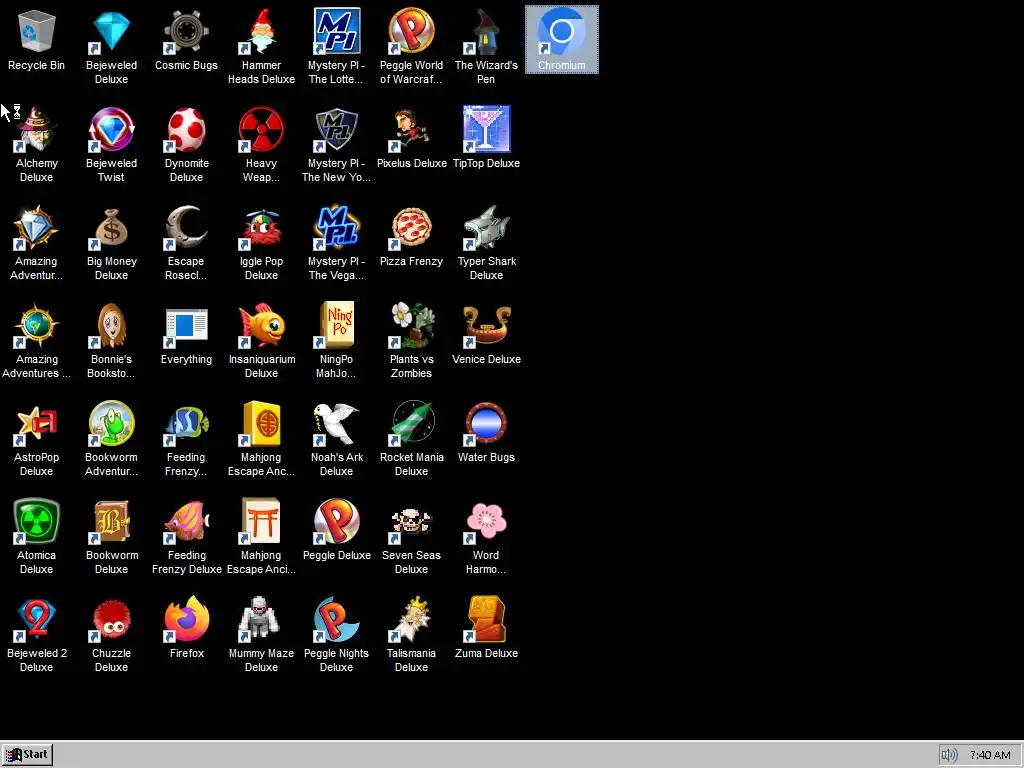Select Mystery PI The Lottery shortcut
This screenshot has width=1024, height=768.
tap(336, 31)
